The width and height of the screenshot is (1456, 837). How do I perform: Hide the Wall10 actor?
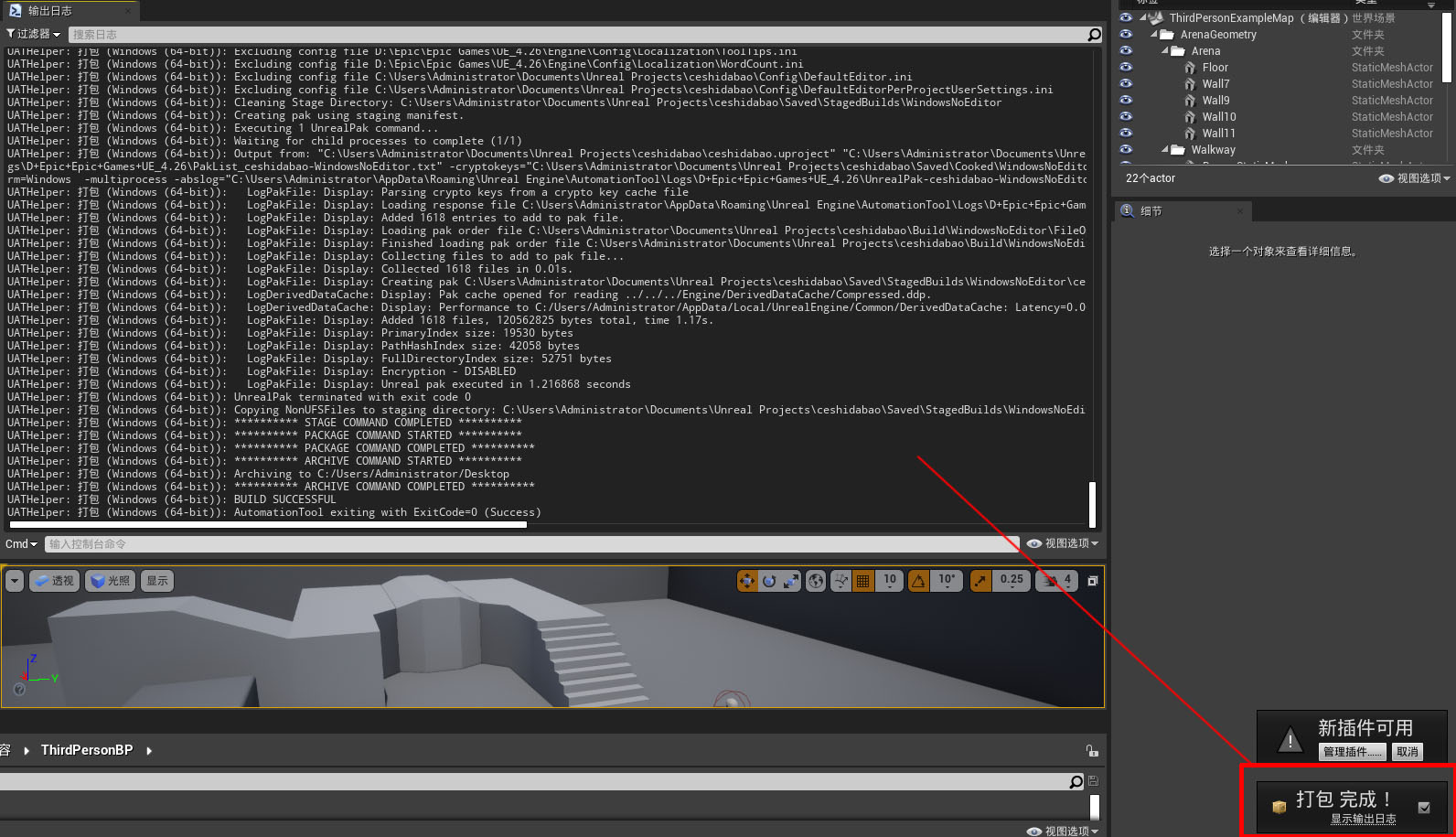[1126, 116]
